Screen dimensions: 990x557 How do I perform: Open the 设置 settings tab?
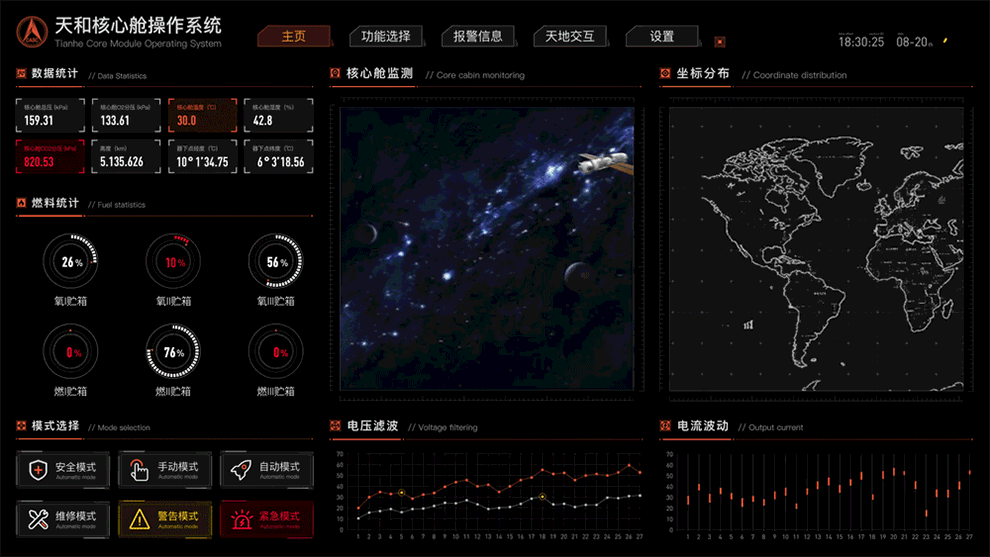click(662, 37)
